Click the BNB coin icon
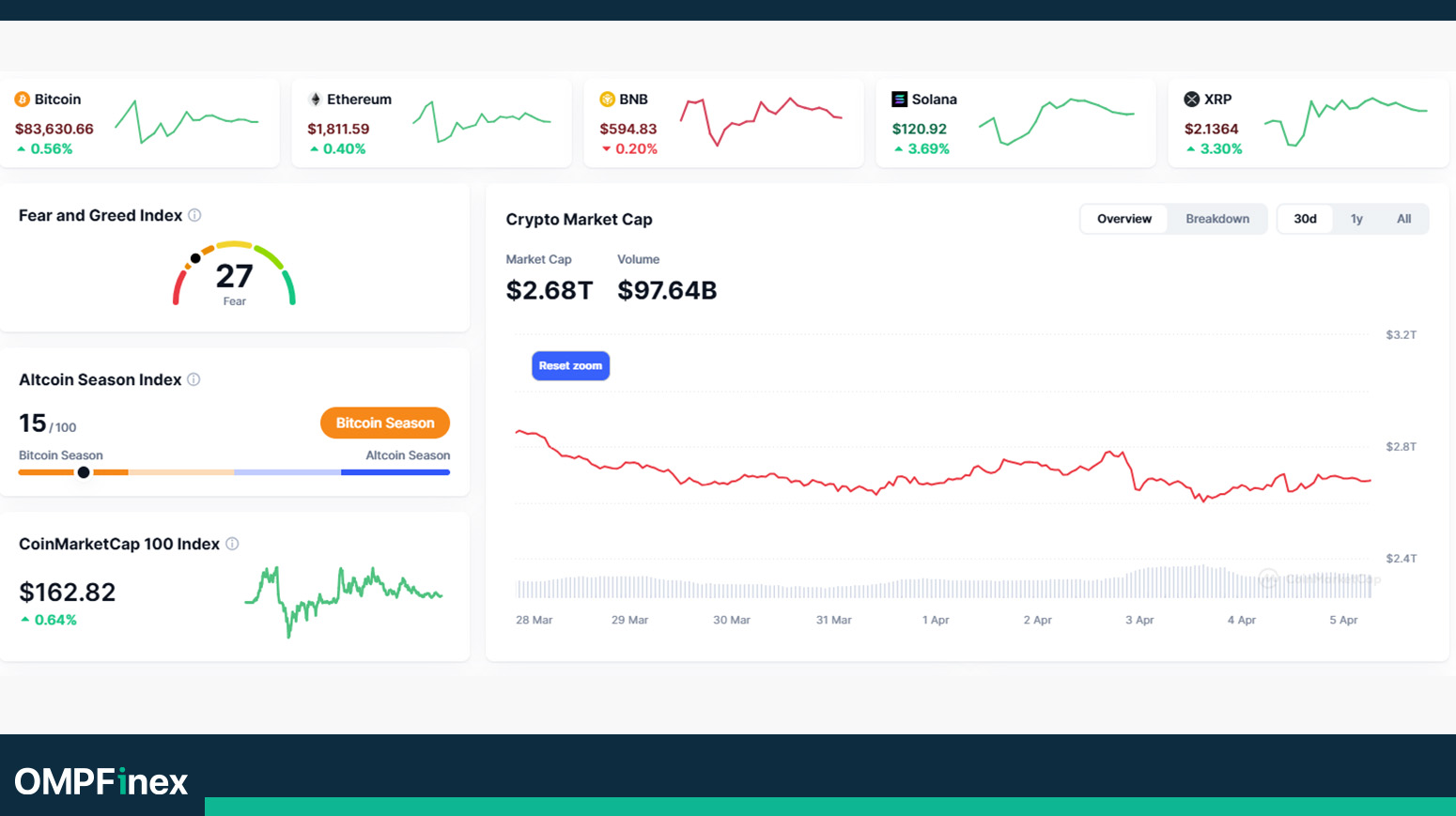1456x816 pixels. point(607,100)
